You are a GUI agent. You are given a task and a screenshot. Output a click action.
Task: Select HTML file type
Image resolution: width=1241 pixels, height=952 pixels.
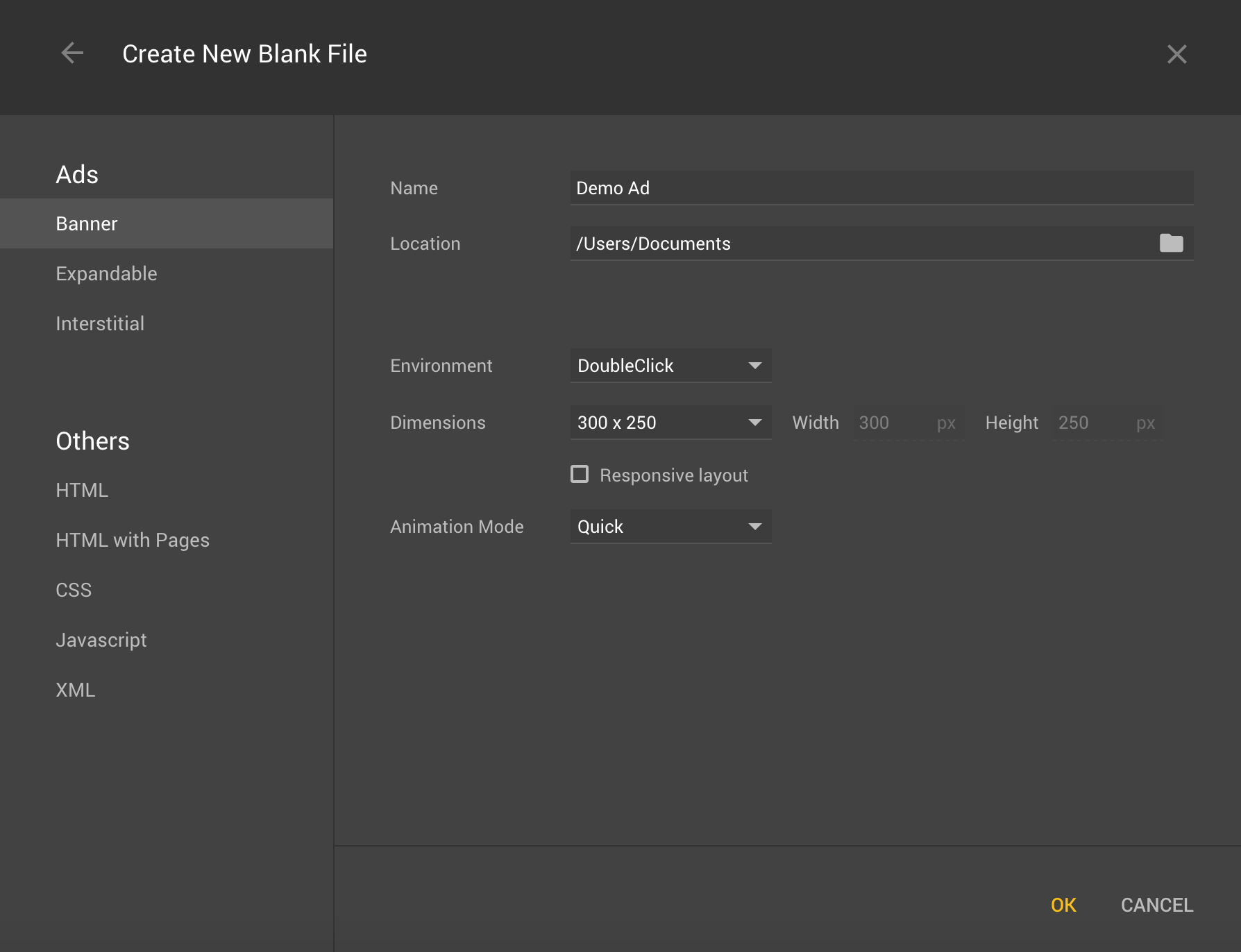coord(82,490)
